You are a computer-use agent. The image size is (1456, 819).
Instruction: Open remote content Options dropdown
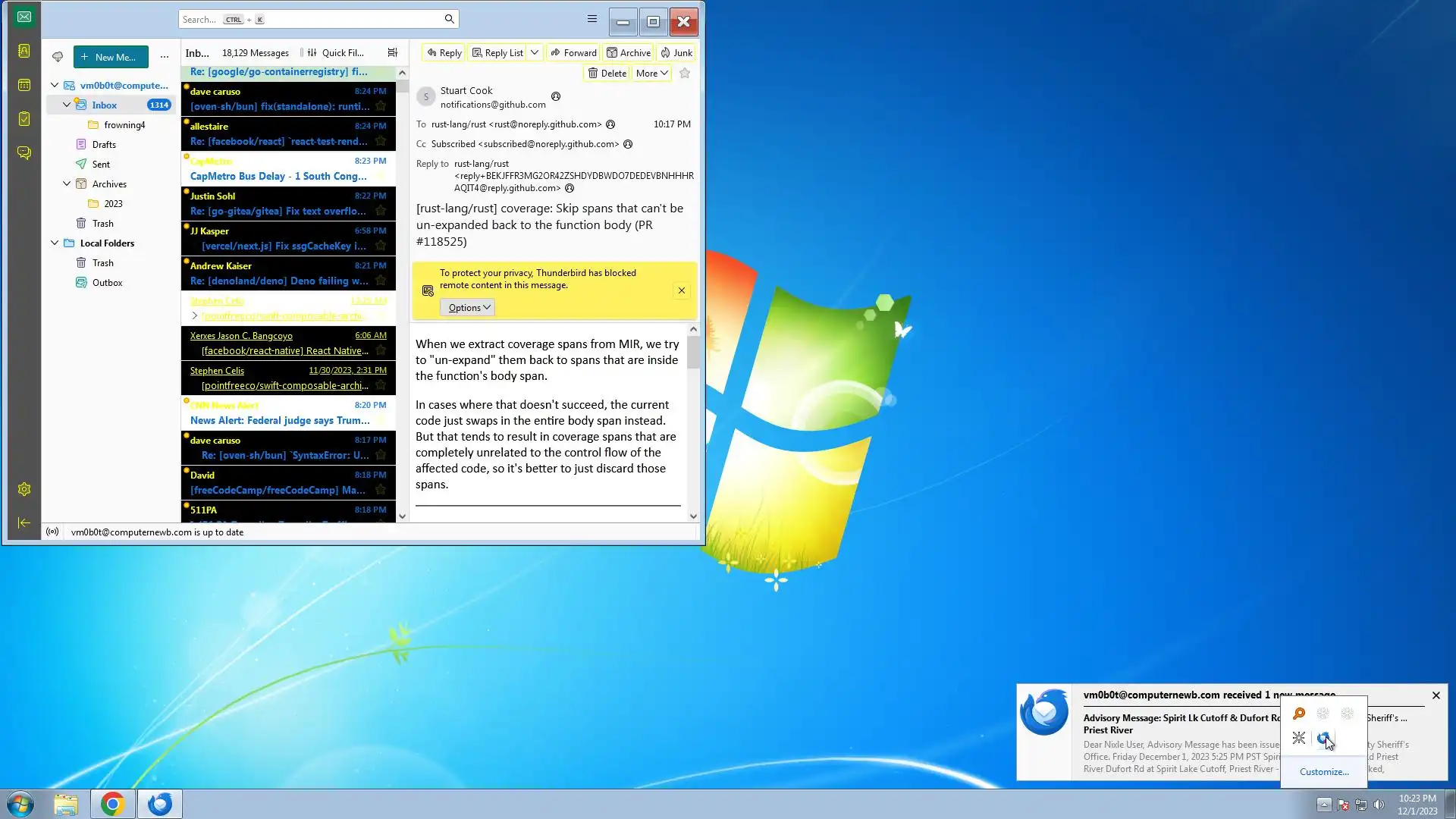click(468, 307)
